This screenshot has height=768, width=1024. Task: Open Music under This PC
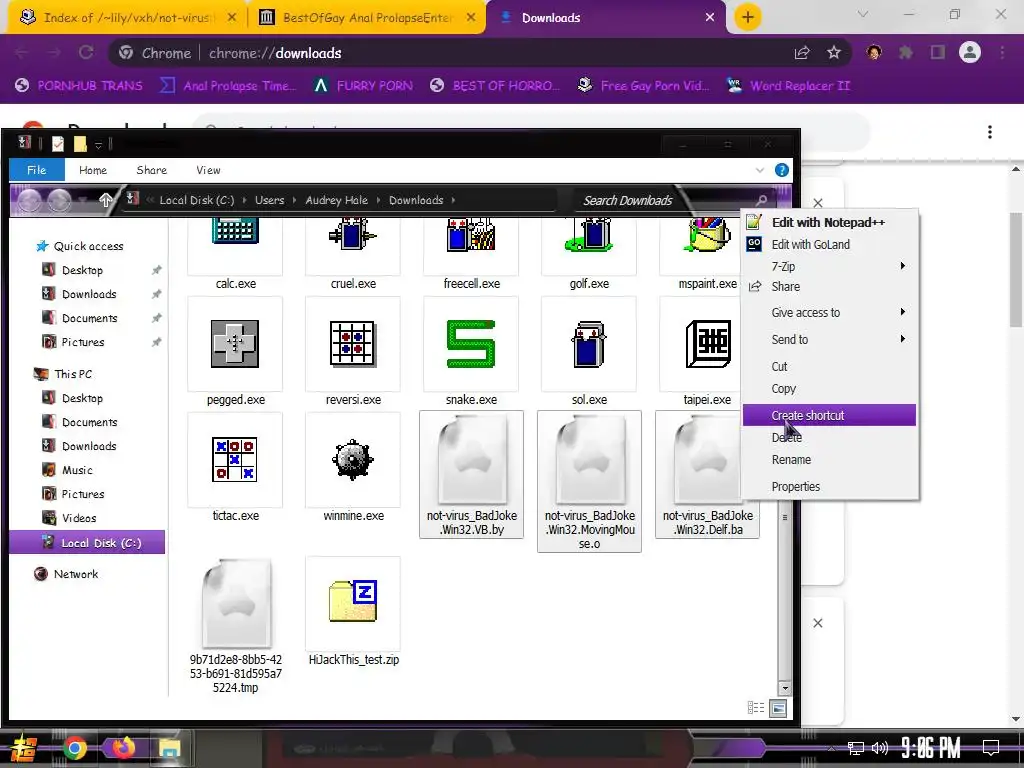pyautogui.click(x=77, y=470)
